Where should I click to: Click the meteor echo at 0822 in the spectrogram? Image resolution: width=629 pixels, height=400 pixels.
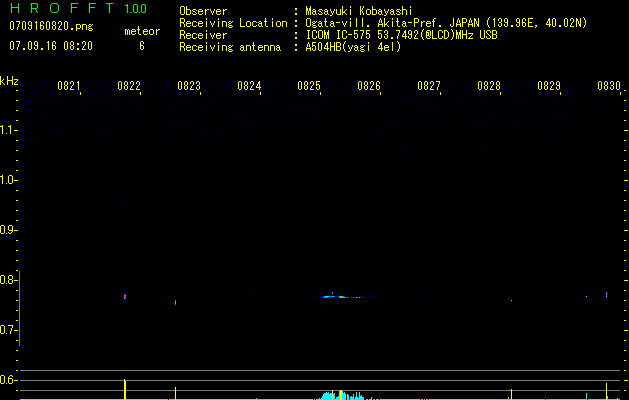click(125, 296)
